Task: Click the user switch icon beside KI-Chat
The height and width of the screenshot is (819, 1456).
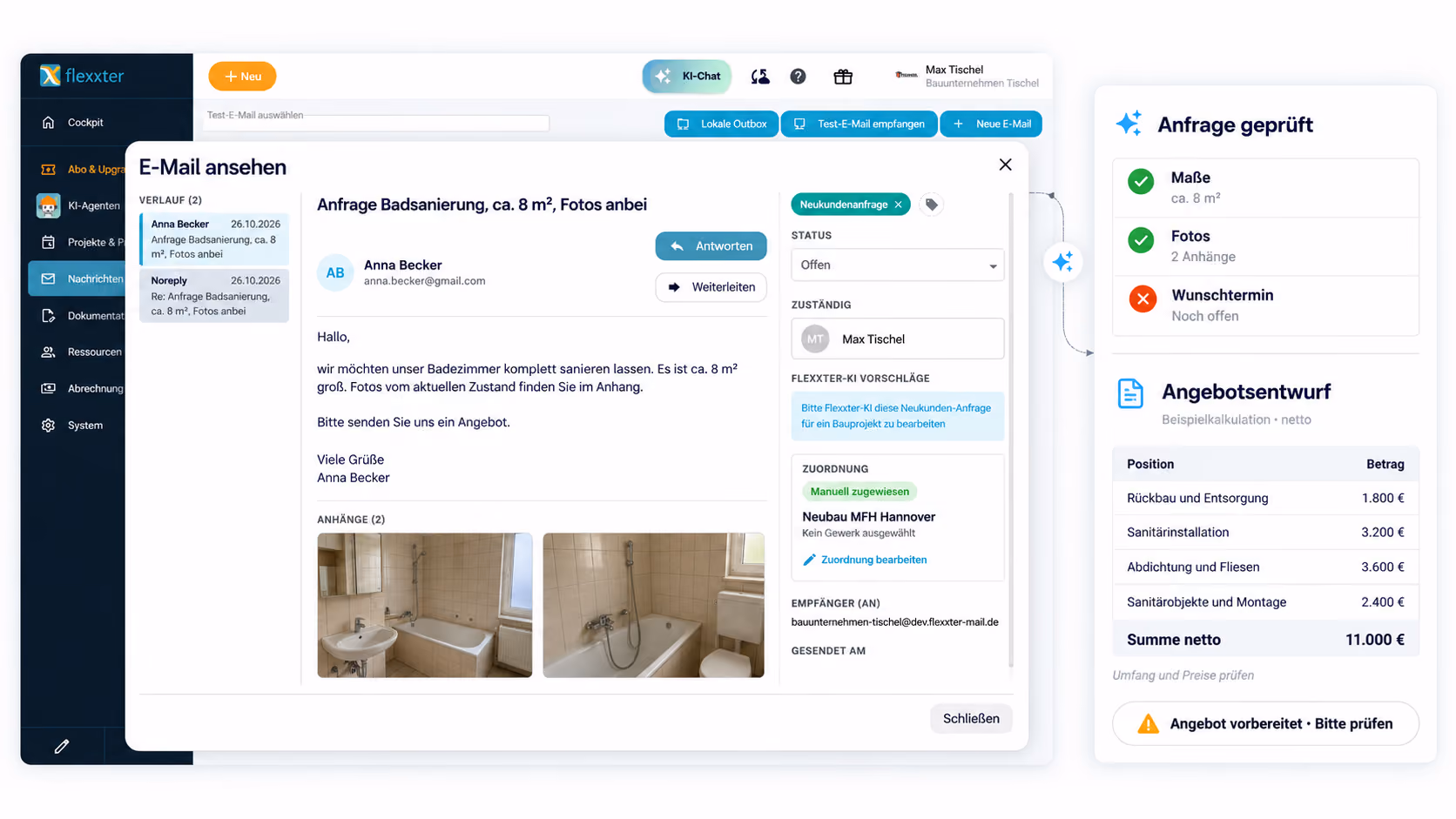Action: (x=760, y=77)
